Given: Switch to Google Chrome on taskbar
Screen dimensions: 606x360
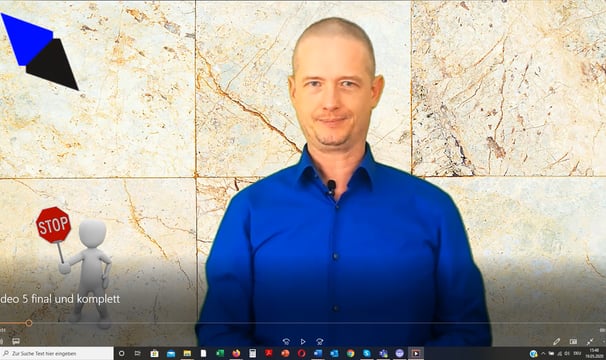Looking at the screenshot, I should pos(351,353).
